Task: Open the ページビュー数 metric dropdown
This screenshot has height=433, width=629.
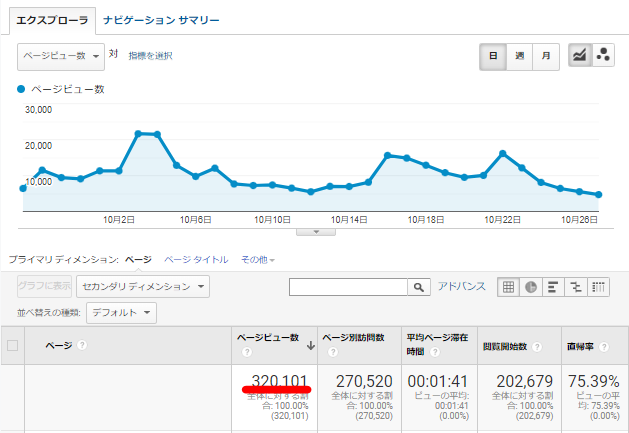Action: point(61,57)
